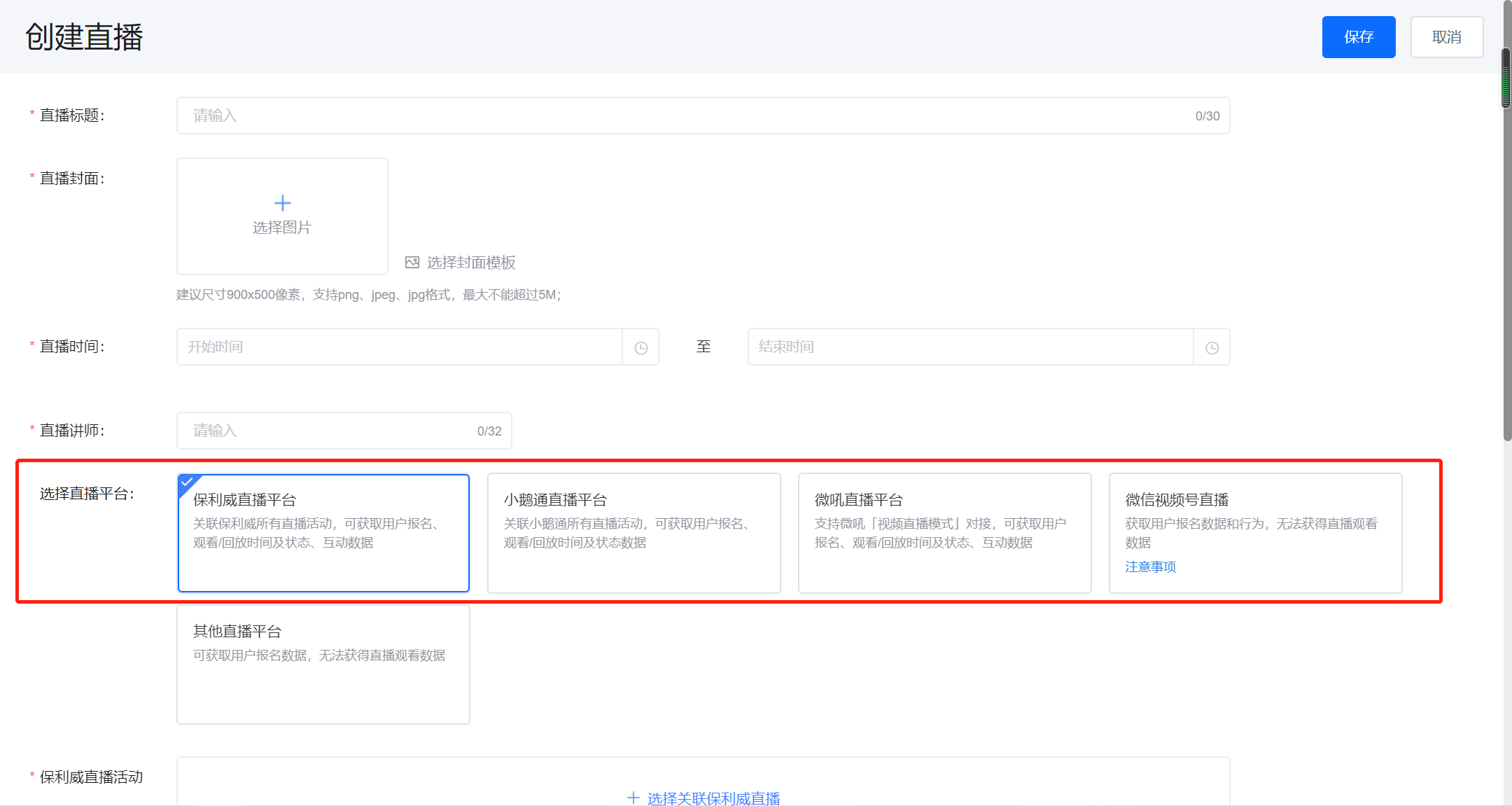Image resolution: width=1512 pixels, height=806 pixels.
Task: Focus the 直播讲师 input field
Action: [x=344, y=431]
